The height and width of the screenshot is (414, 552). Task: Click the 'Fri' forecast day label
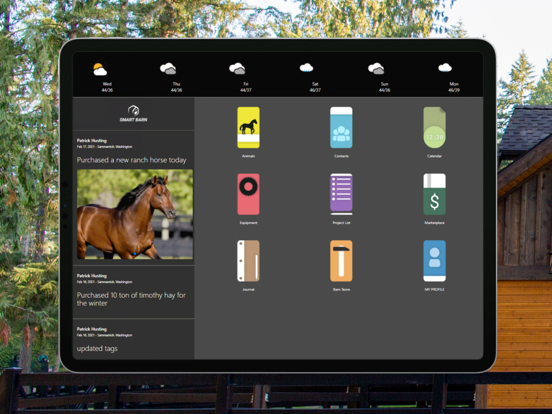[x=246, y=84]
